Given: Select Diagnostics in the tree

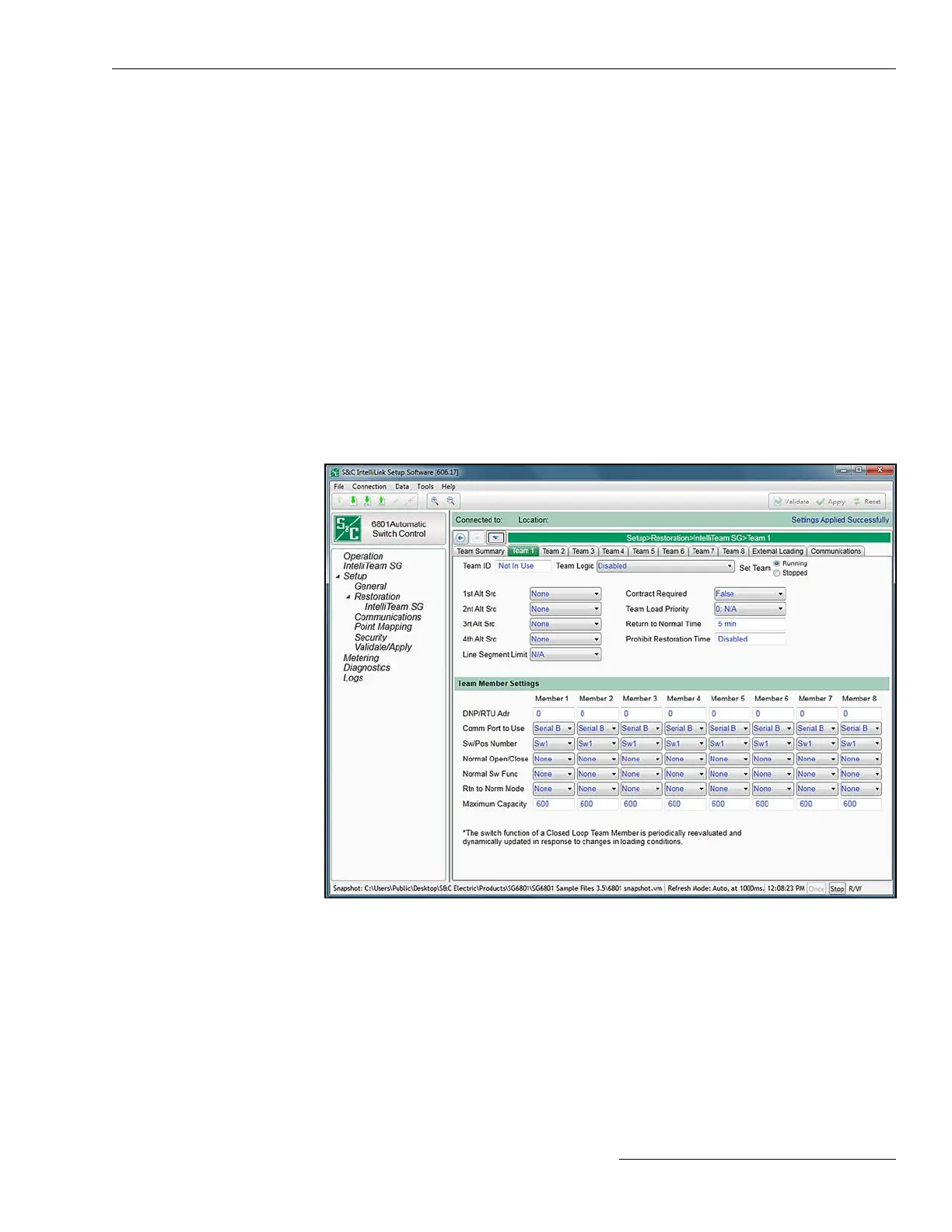Looking at the screenshot, I should [x=367, y=668].
